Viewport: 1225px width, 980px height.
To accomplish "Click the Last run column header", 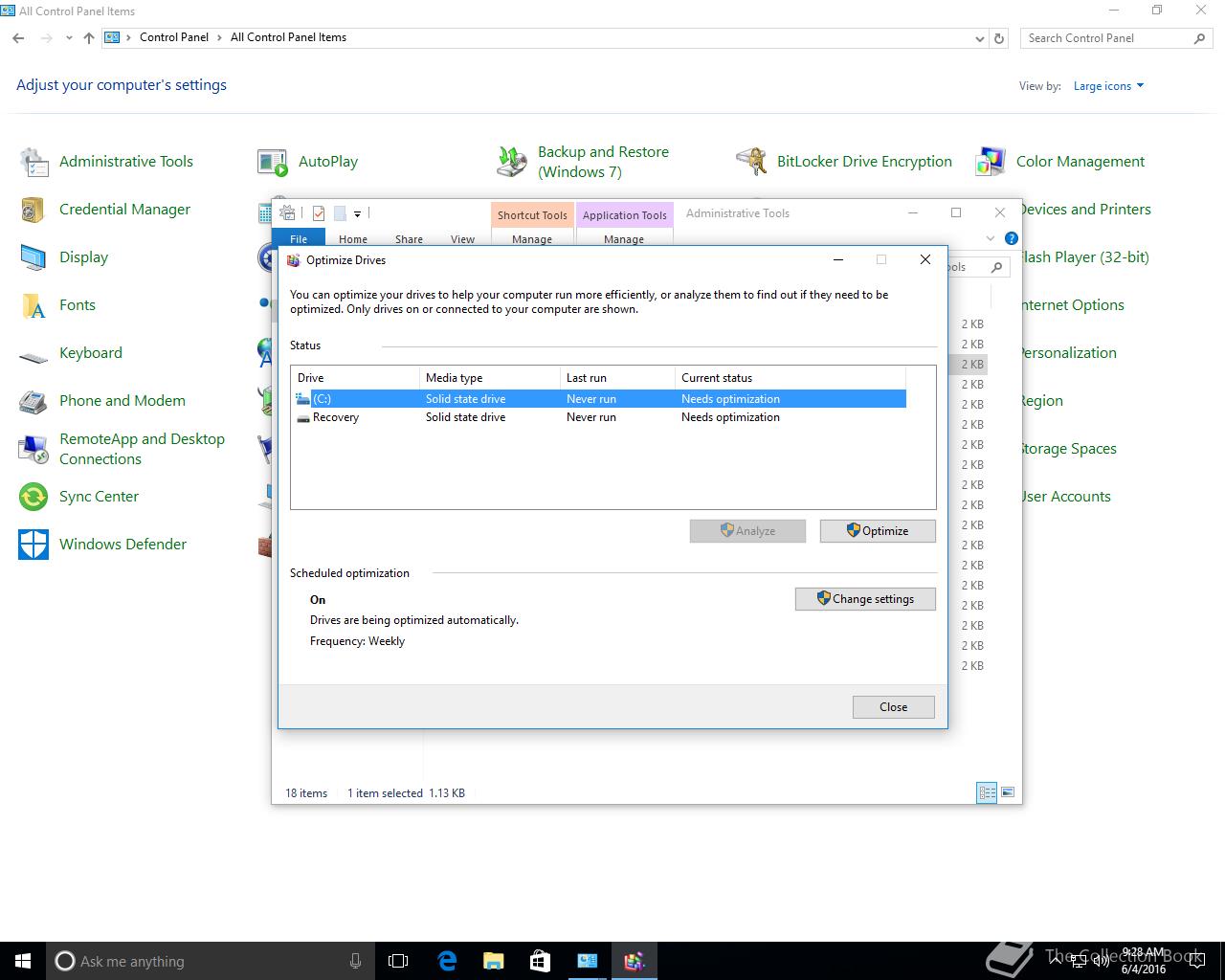I will (x=617, y=378).
